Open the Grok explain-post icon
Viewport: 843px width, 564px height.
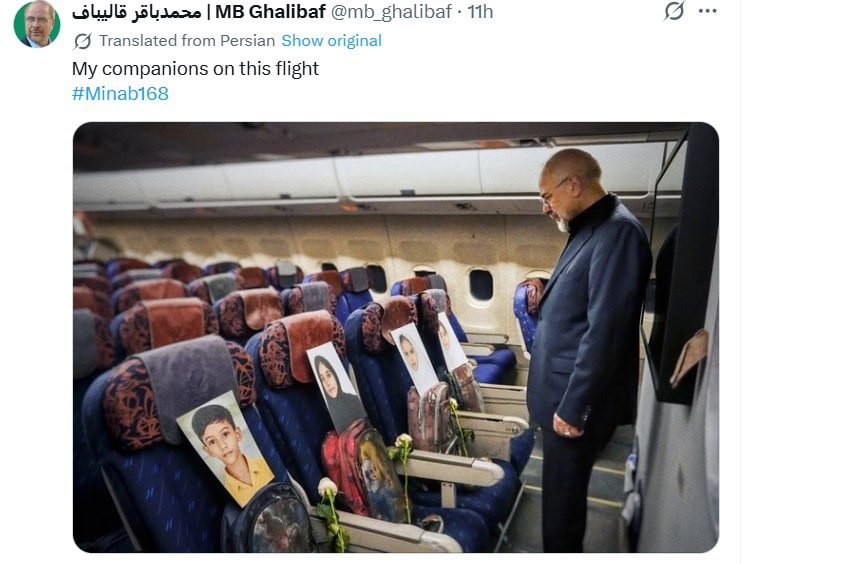674,11
